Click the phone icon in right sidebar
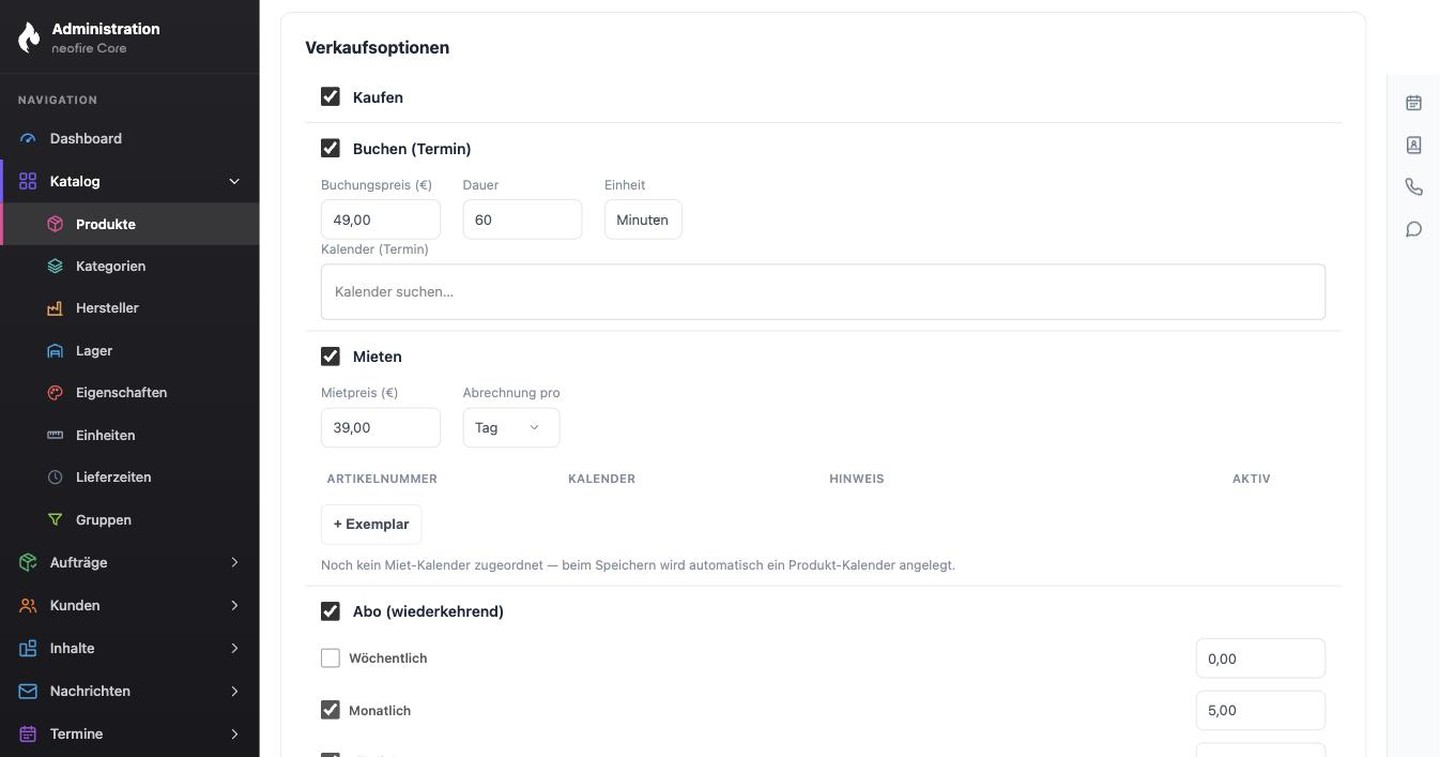1440x757 pixels. click(x=1413, y=187)
